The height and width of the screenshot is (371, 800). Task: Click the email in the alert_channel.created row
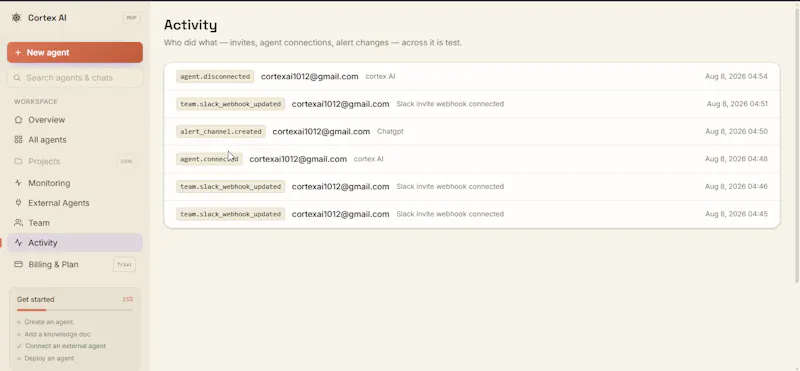321,132
